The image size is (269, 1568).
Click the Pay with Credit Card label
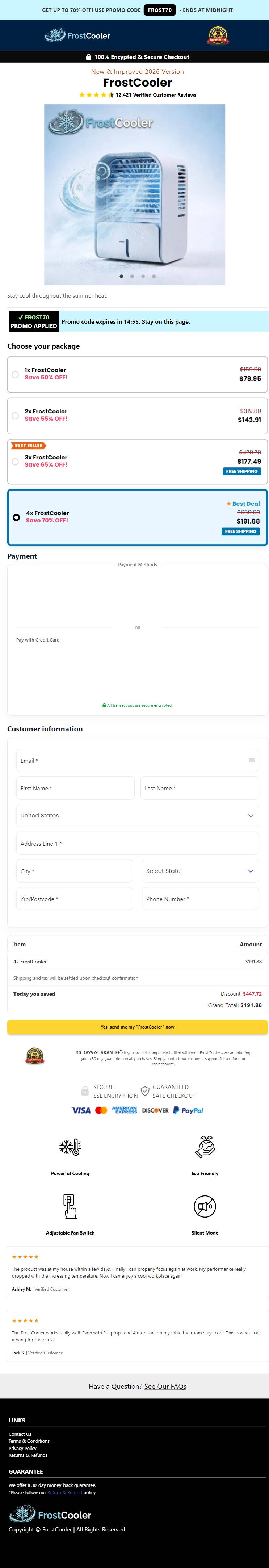[x=38, y=640]
